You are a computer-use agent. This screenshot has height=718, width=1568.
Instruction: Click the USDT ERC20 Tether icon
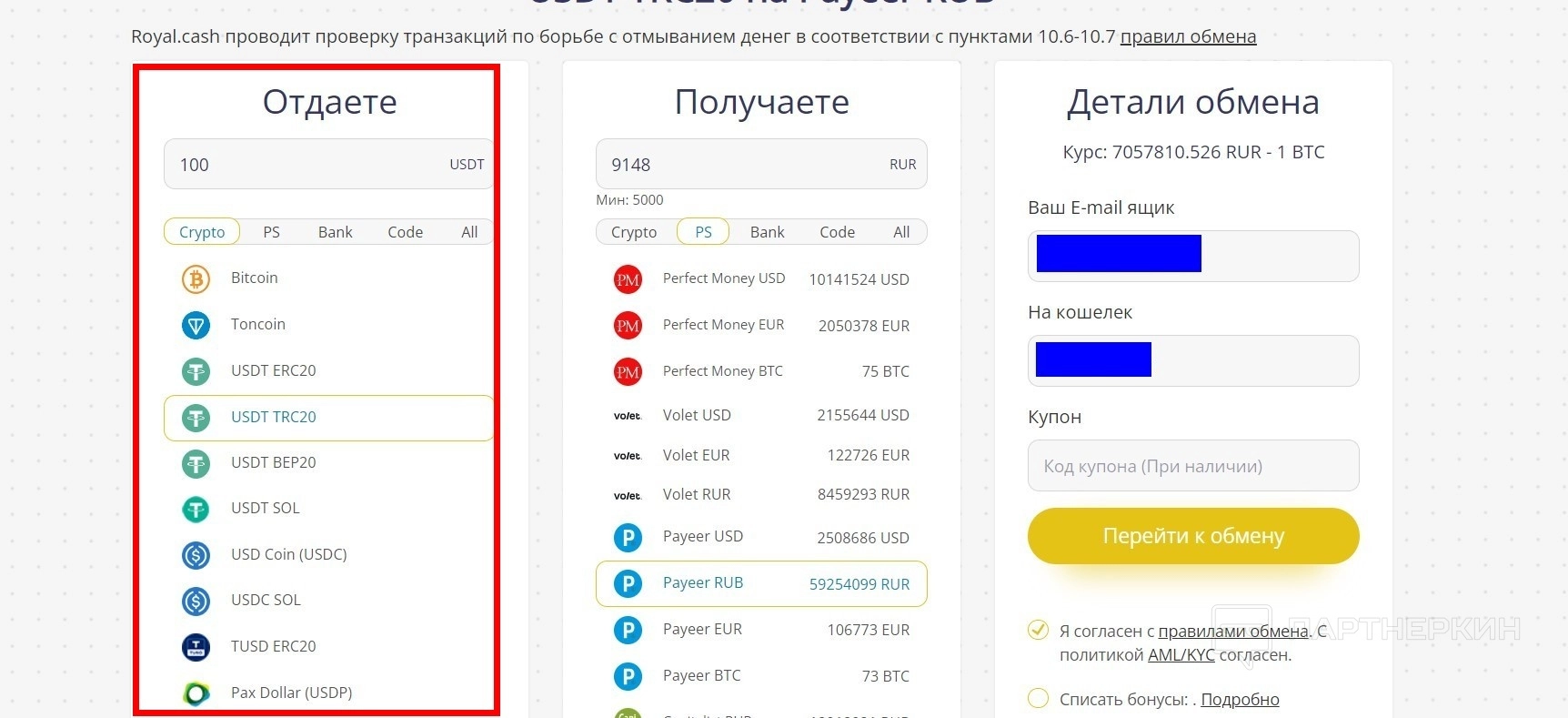196,371
